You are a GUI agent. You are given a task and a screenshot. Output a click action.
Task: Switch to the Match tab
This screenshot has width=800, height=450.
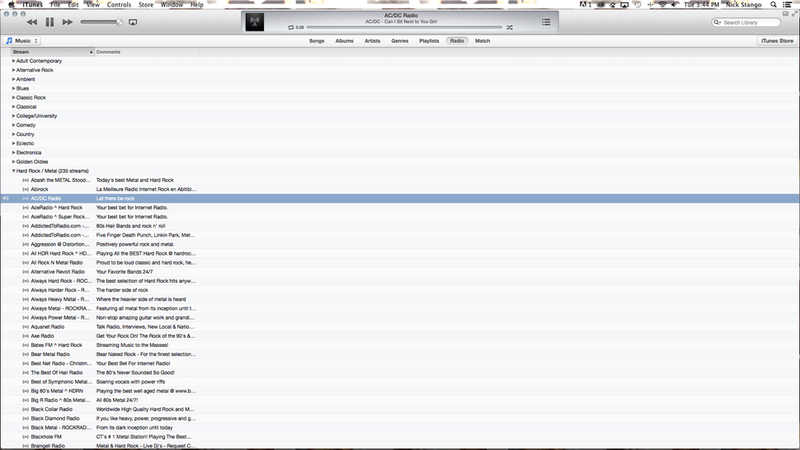[483, 41]
